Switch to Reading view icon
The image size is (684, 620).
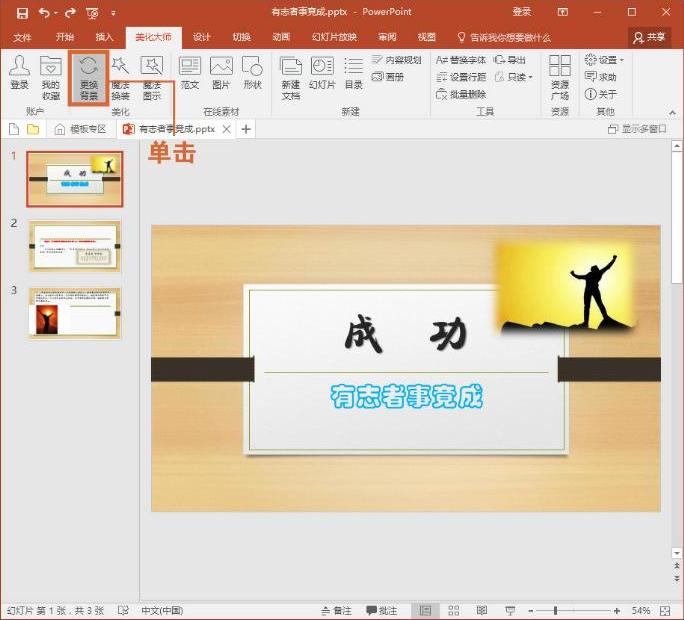tap(482, 610)
